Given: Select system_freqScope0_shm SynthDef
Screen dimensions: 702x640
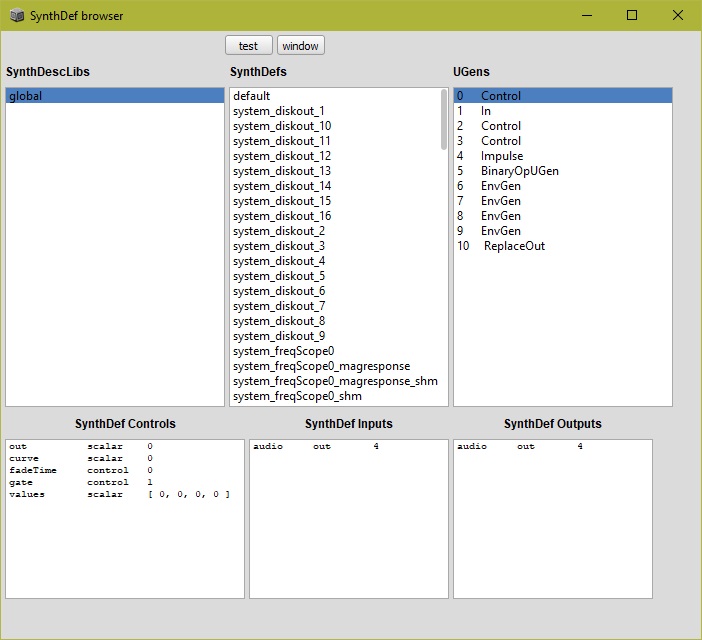Looking at the screenshot, I should pyautogui.click(x=335, y=396).
